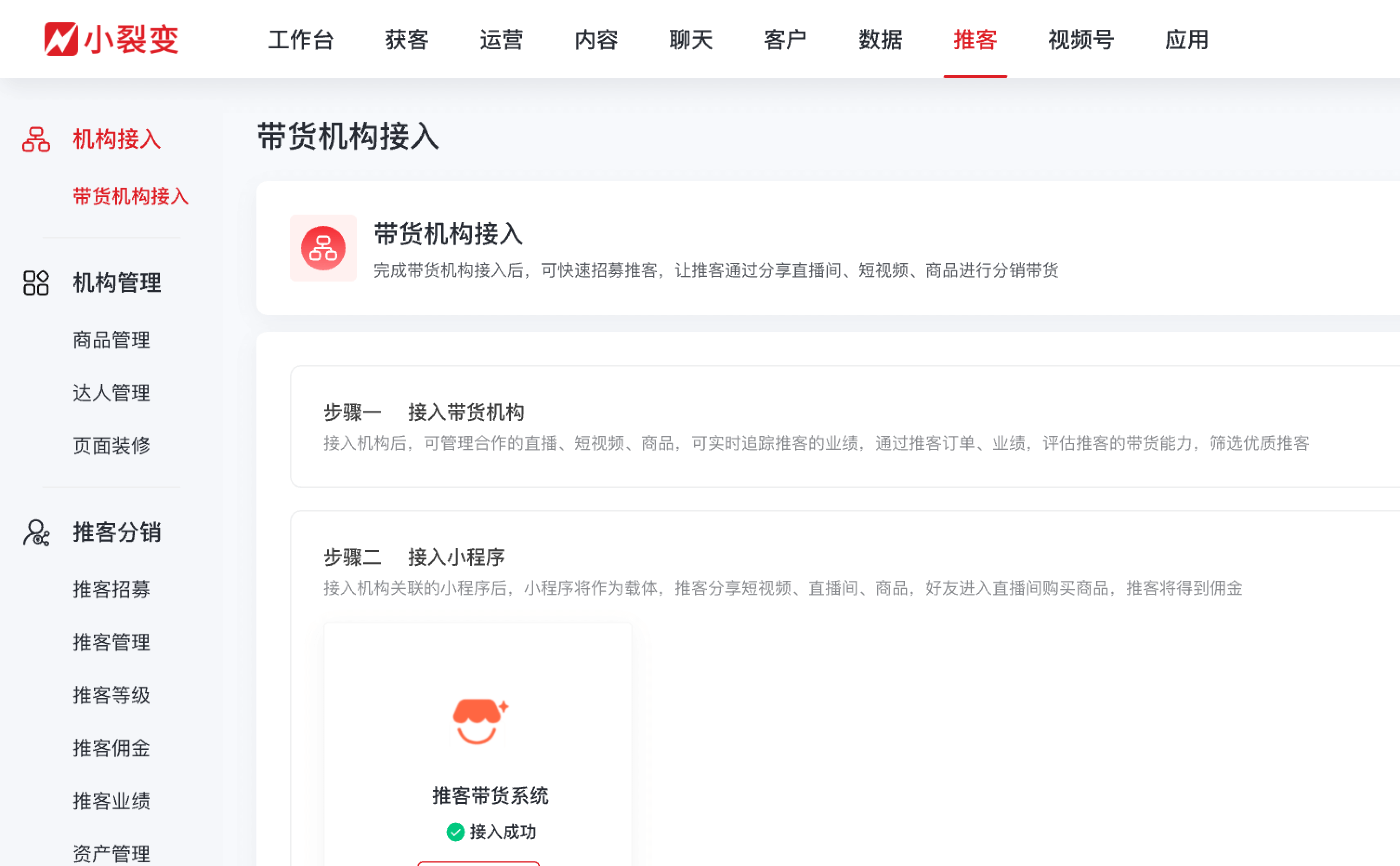Open the 数据 navigation tab
Viewport: 1400px width, 866px height.
(881, 40)
